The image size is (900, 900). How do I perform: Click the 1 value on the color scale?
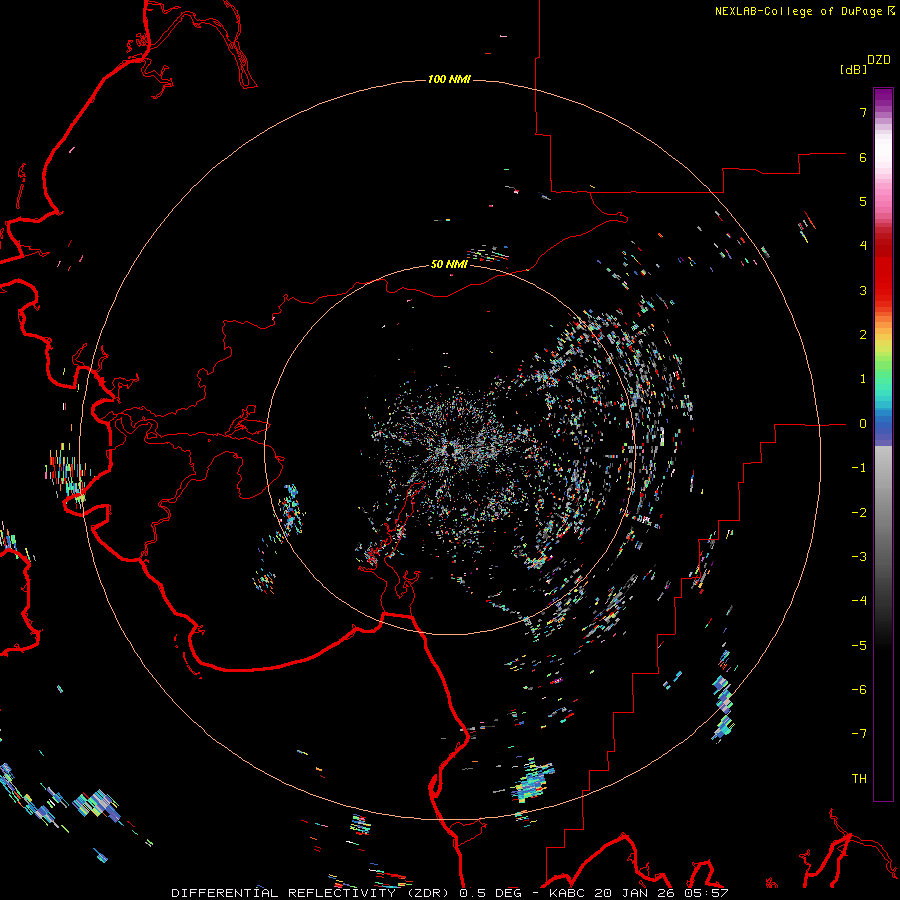coord(863,379)
